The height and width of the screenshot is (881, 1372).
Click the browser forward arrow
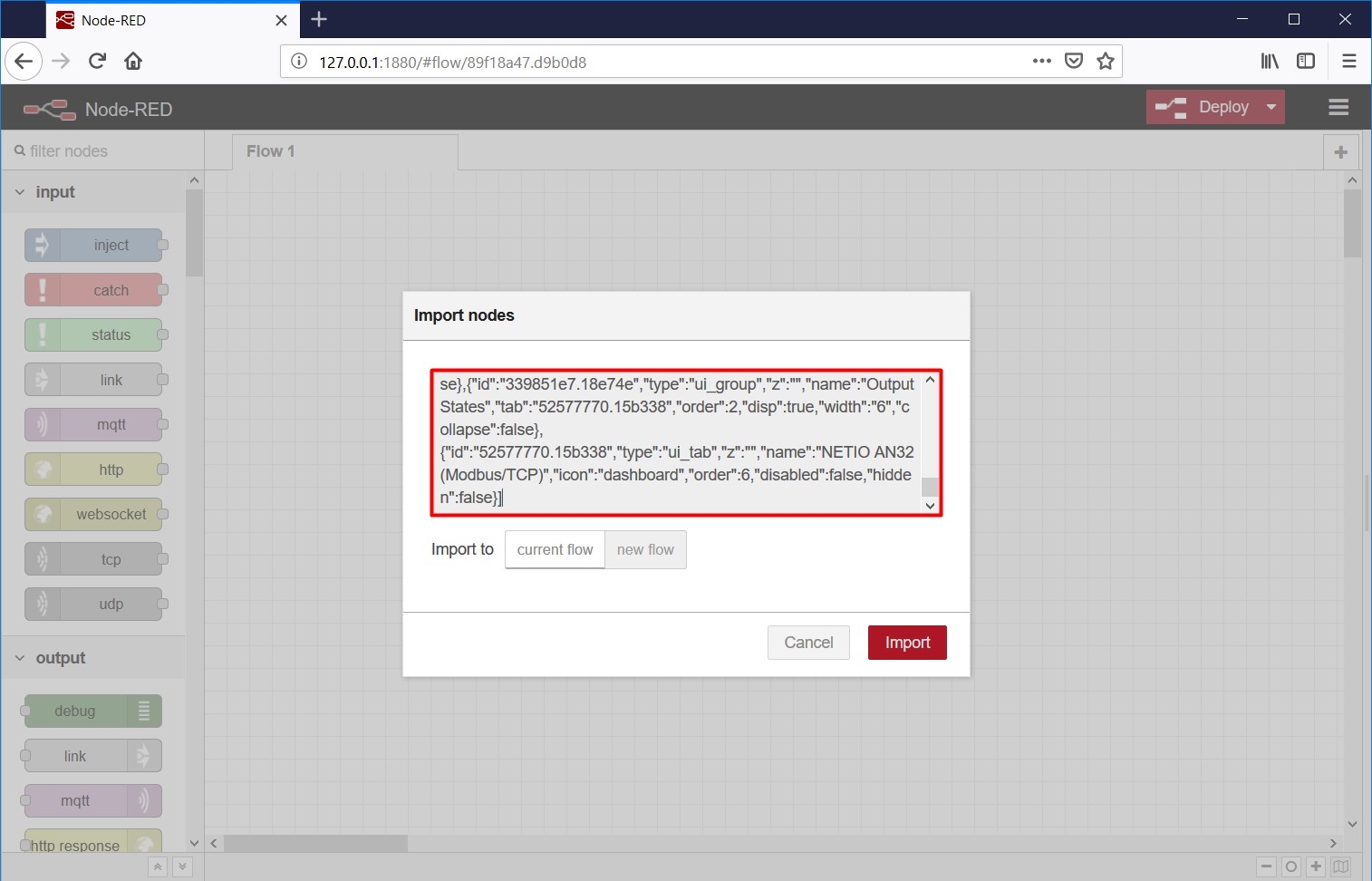61,62
